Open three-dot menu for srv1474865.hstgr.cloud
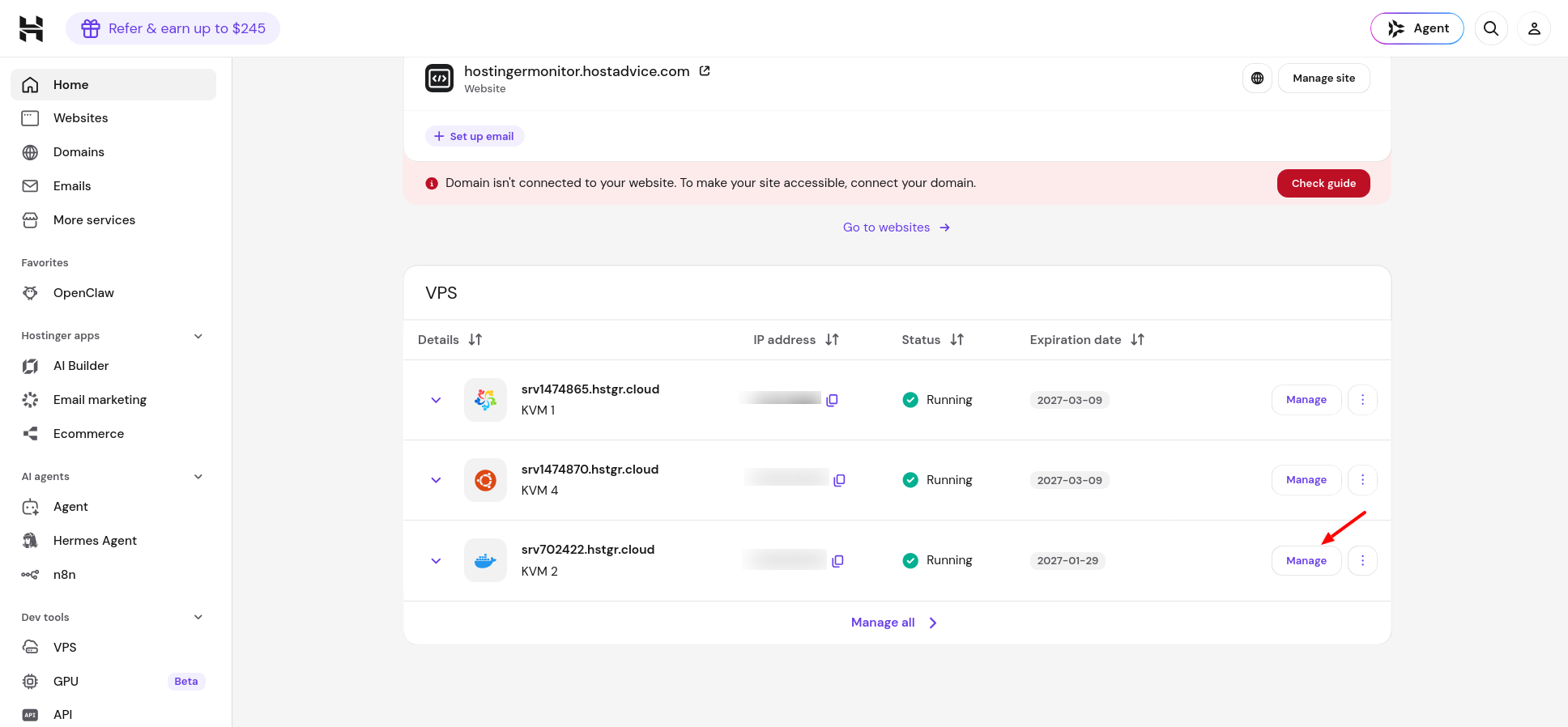Image resolution: width=1568 pixels, height=727 pixels. 1362,400
